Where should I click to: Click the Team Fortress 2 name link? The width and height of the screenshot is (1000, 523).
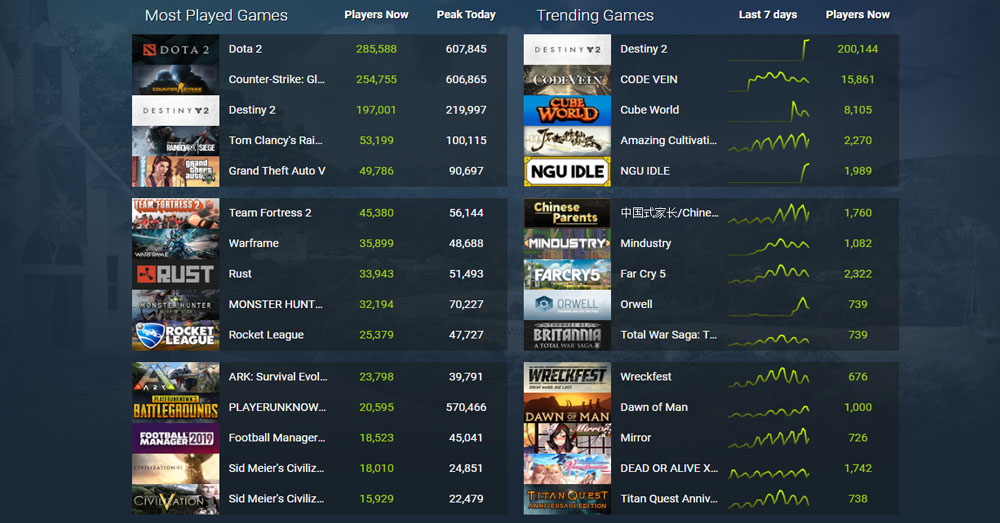pyautogui.click(x=270, y=213)
